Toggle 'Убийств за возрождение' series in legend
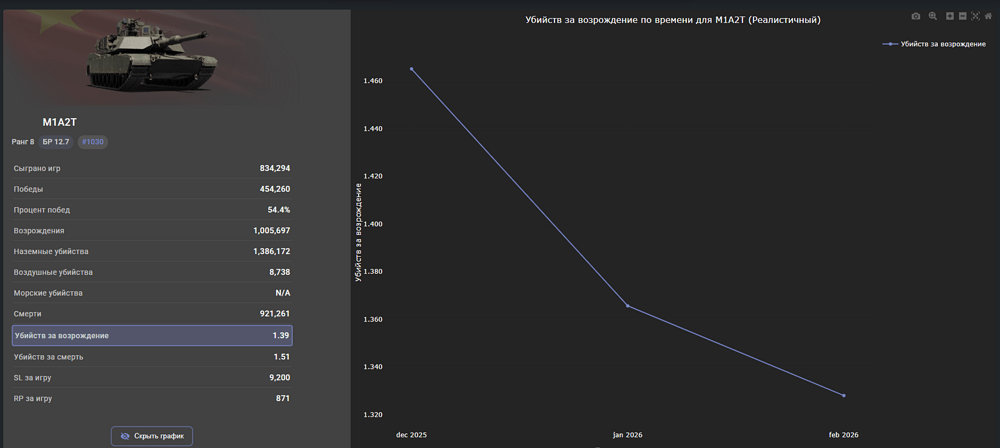 [x=935, y=44]
